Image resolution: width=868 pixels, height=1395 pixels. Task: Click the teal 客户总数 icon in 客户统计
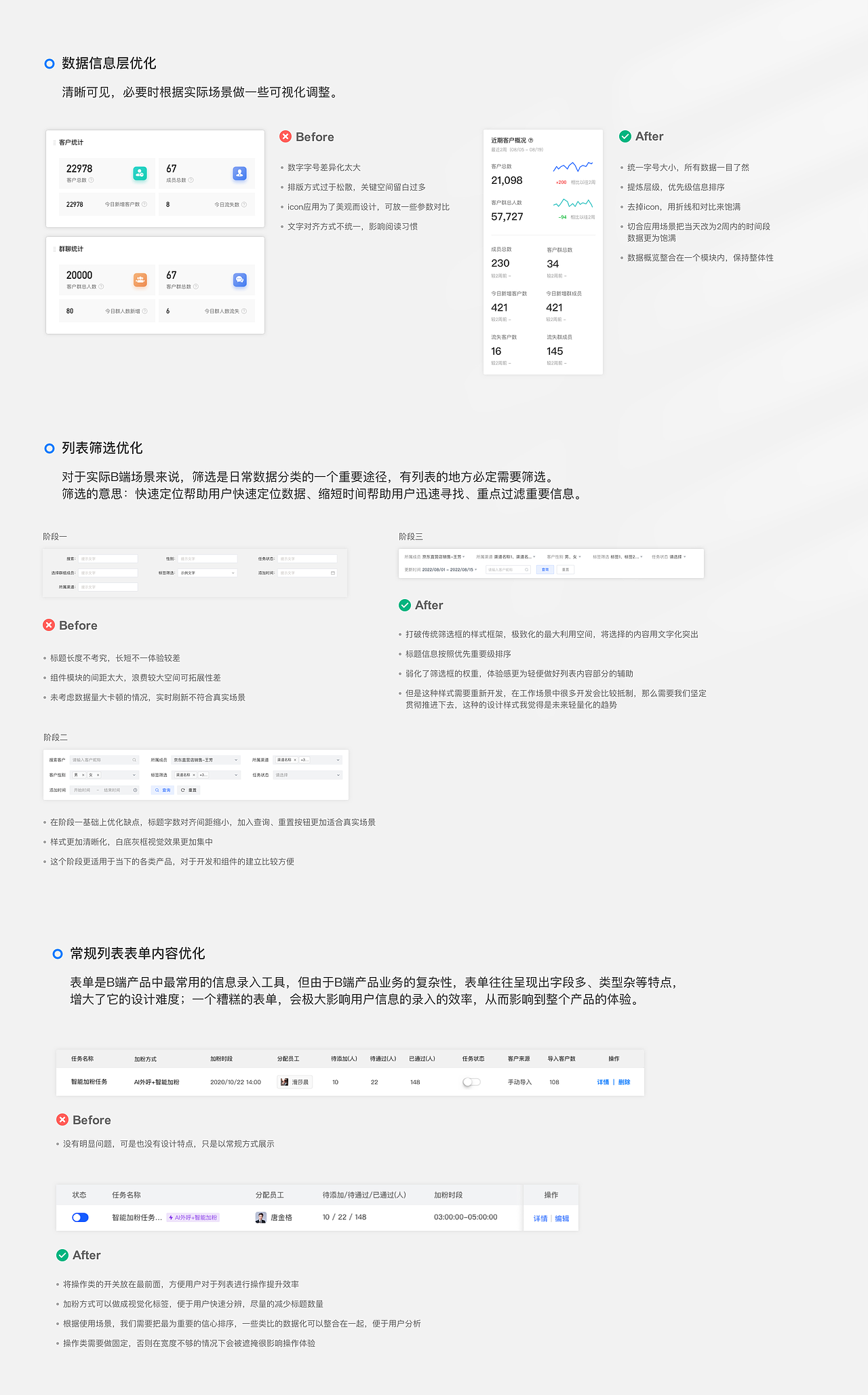tap(140, 173)
